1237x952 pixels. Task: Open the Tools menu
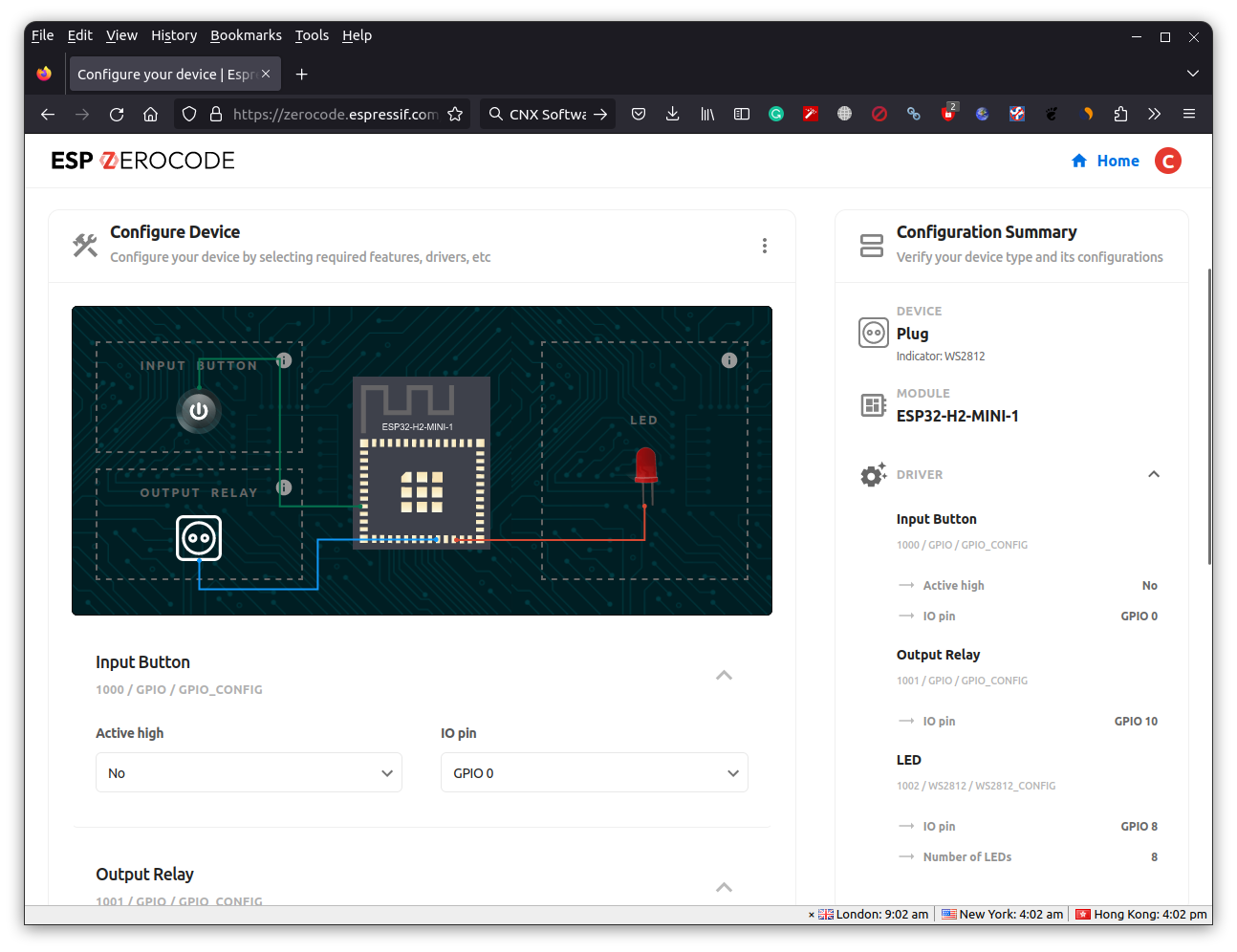(x=312, y=35)
